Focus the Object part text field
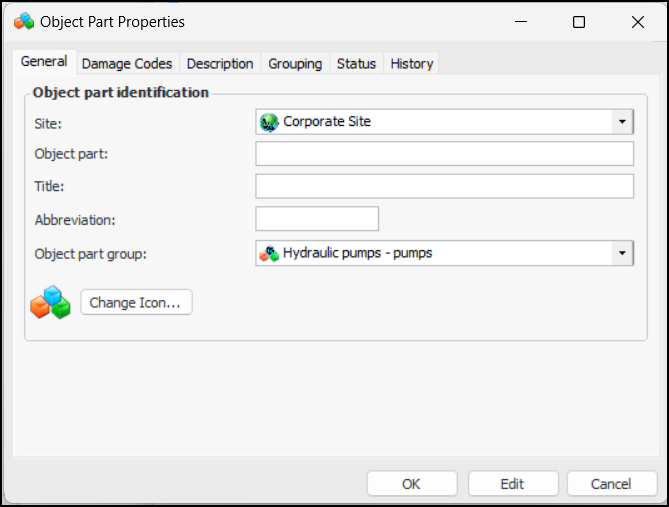 pyautogui.click(x=444, y=154)
